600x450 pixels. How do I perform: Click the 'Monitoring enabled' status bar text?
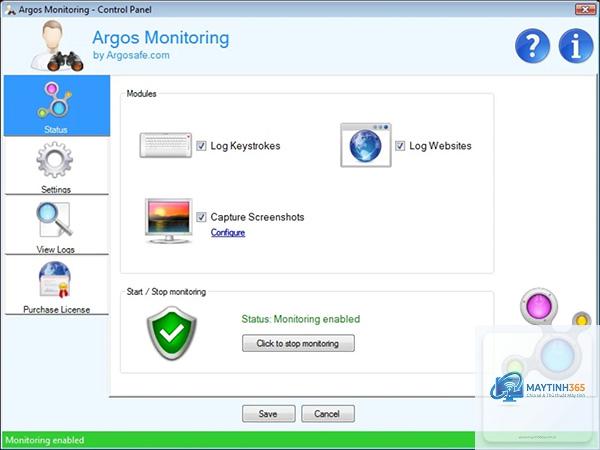click(x=44, y=440)
